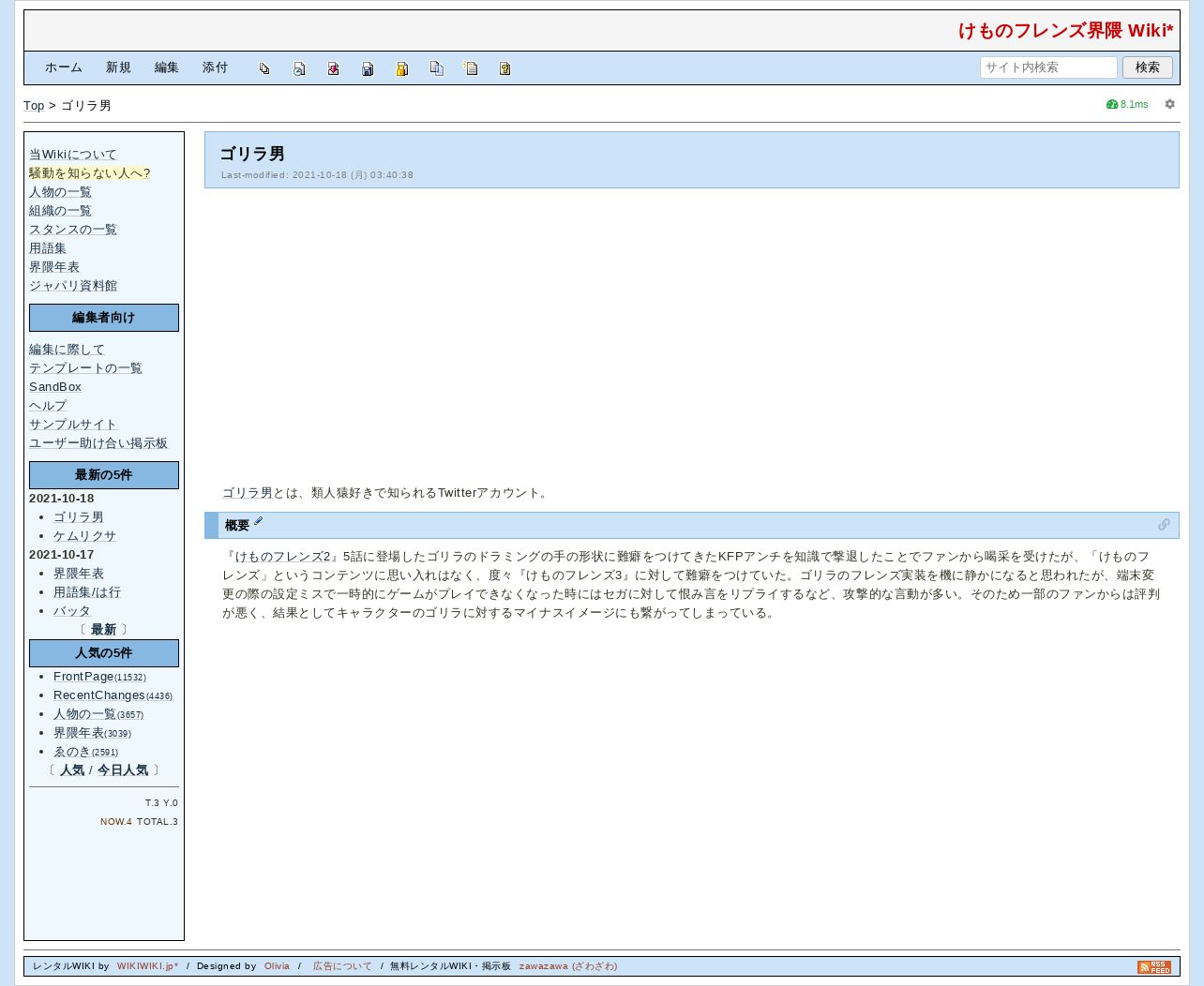The width and height of the screenshot is (1204, 986).
Task: Open スタンスの一覧 sidebar link
Action: pos(73,230)
